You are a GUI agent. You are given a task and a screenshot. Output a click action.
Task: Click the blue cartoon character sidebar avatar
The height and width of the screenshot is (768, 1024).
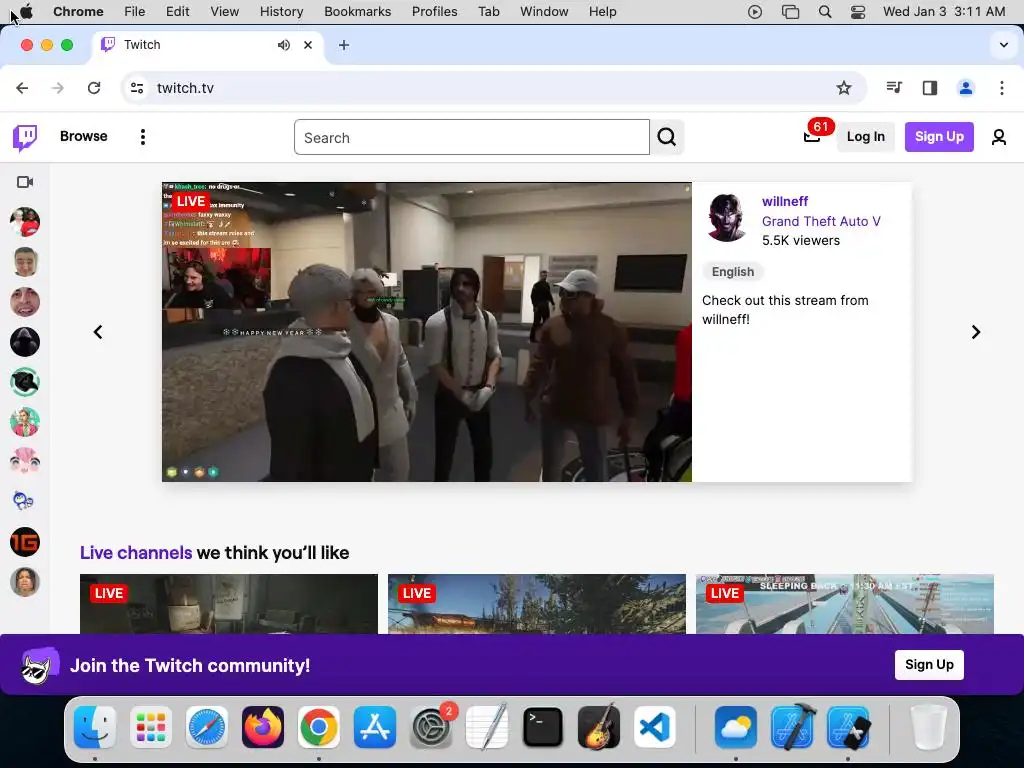pos(25,502)
